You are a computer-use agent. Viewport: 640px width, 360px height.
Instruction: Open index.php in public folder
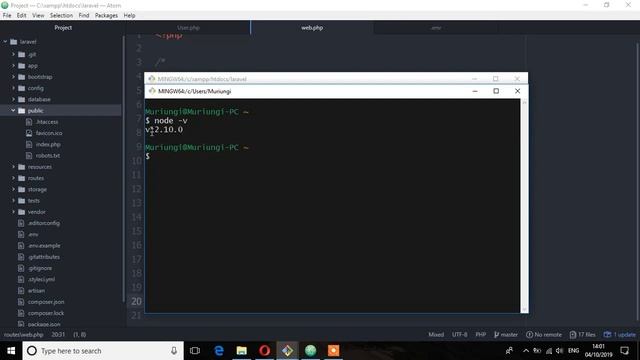pyautogui.click(x=48, y=144)
